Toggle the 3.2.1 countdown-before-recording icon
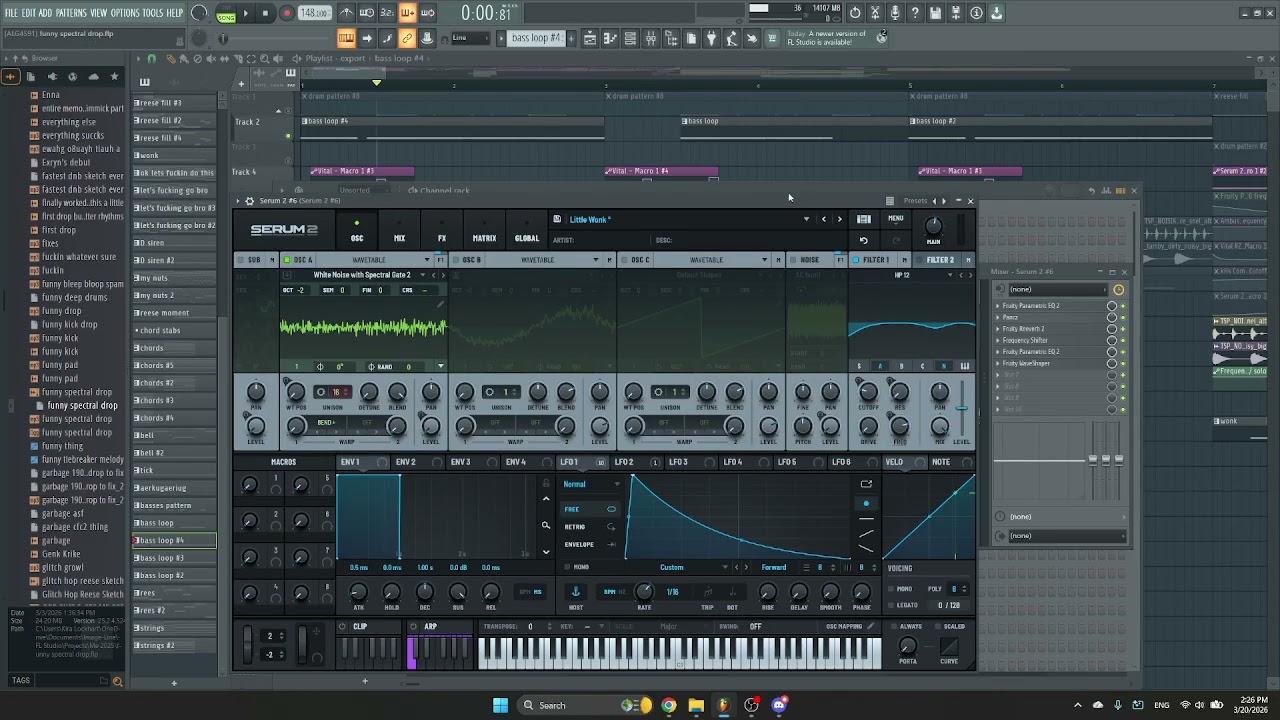This screenshot has width=1280, height=720. [x=387, y=13]
